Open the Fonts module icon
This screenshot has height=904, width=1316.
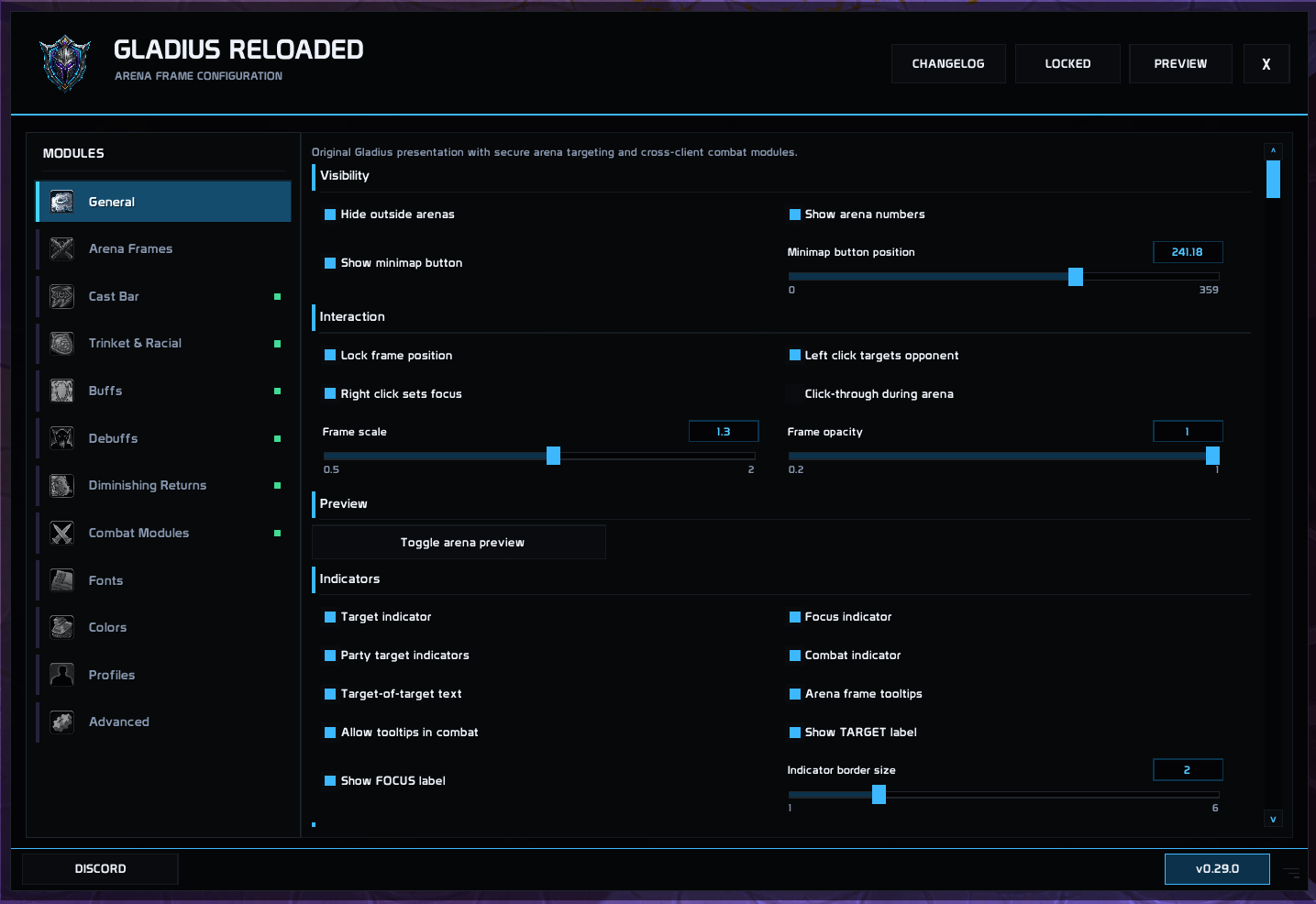(61, 580)
